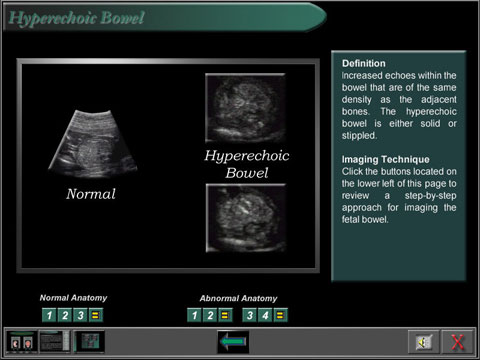
Task: Click the Hyperechoic Bowel title banner
Action: click(x=165, y=17)
